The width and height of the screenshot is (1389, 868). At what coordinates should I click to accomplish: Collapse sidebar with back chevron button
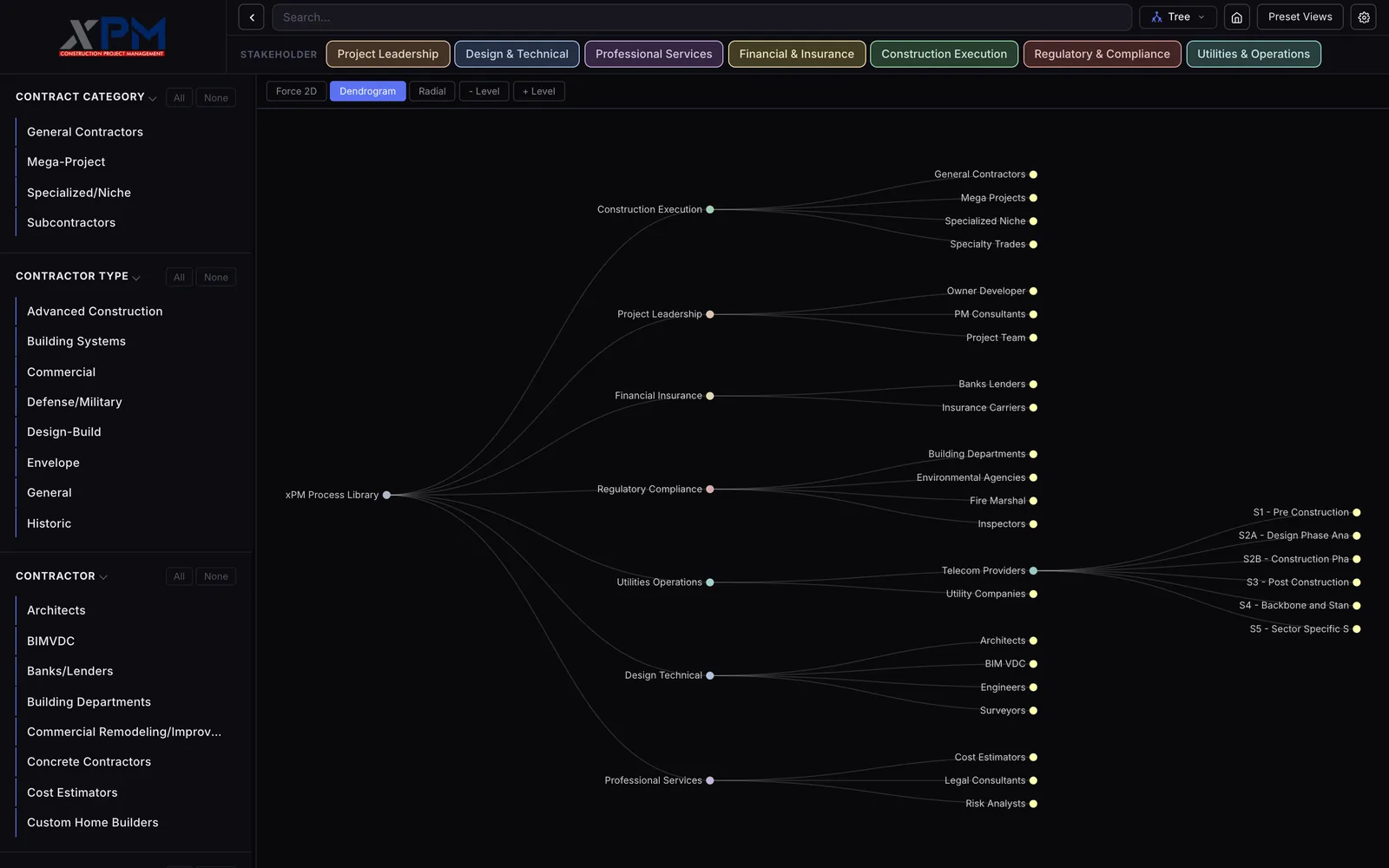click(x=251, y=17)
